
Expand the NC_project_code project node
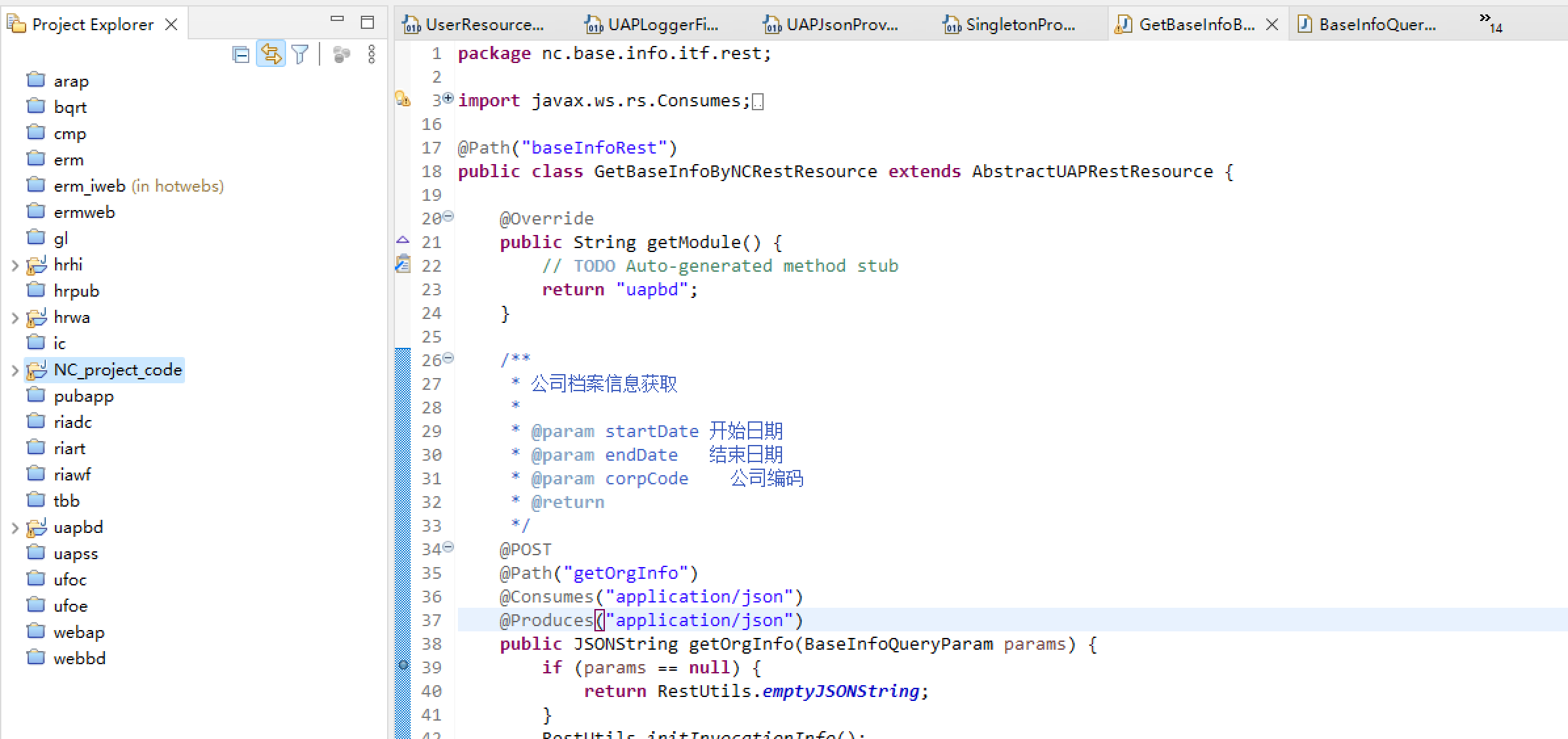click(x=14, y=371)
